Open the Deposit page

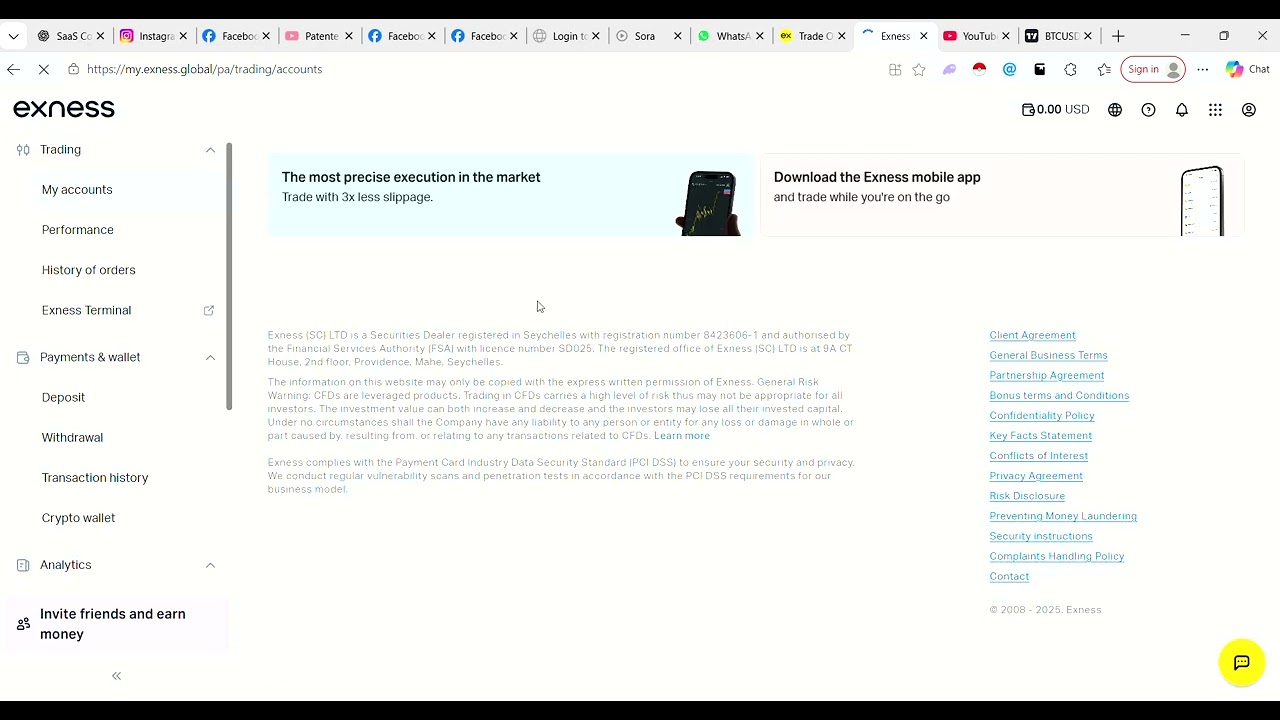pyautogui.click(x=63, y=397)
